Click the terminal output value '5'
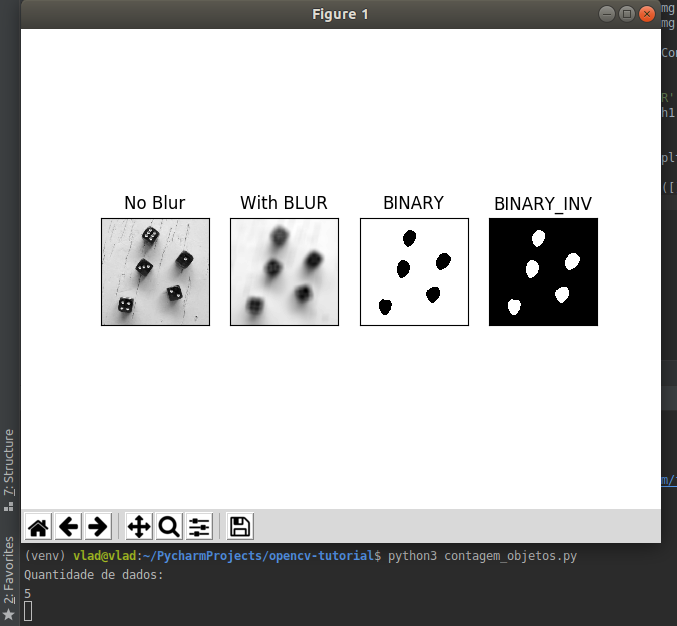This screenshot has height=626, width=677. pos(28,594)
